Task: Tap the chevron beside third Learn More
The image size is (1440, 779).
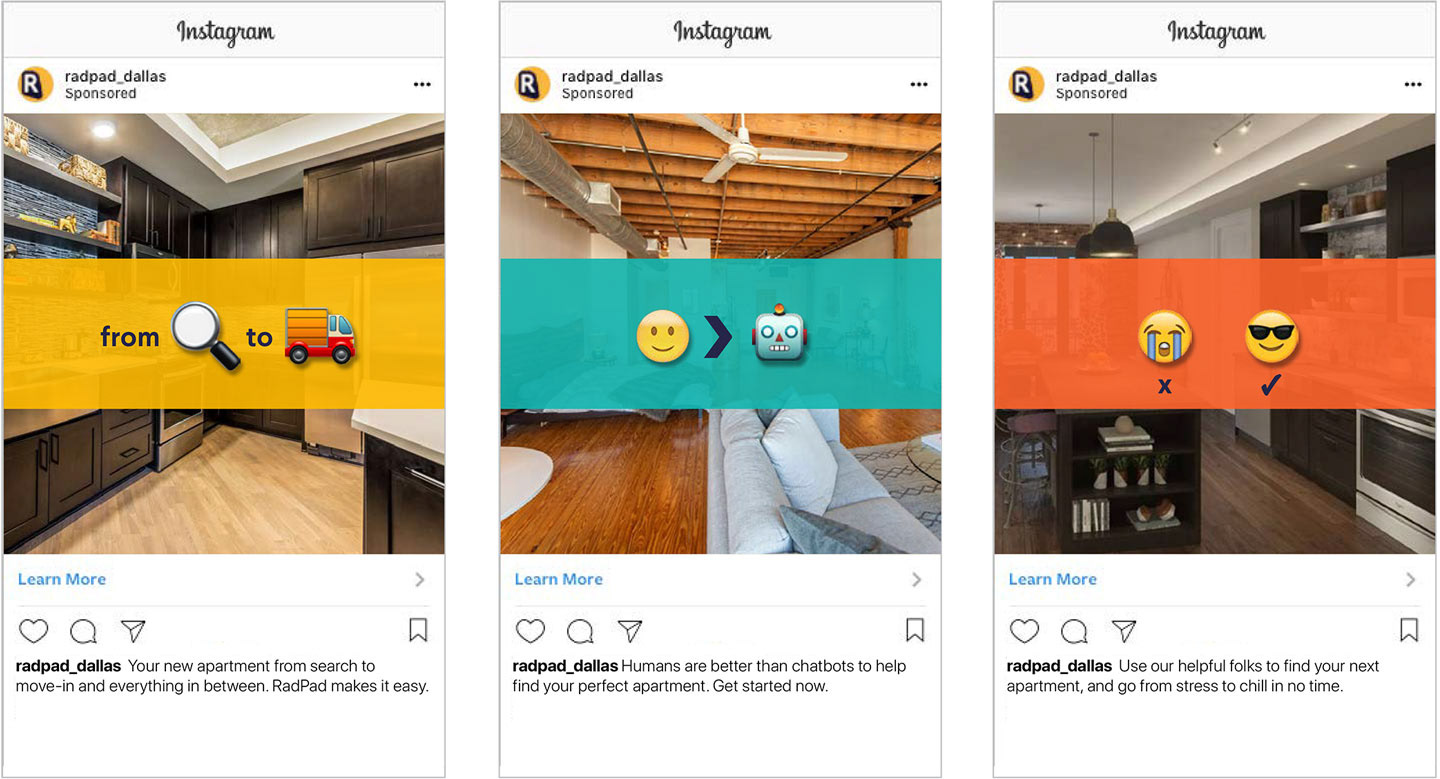Action: (x=1411, y=580)
